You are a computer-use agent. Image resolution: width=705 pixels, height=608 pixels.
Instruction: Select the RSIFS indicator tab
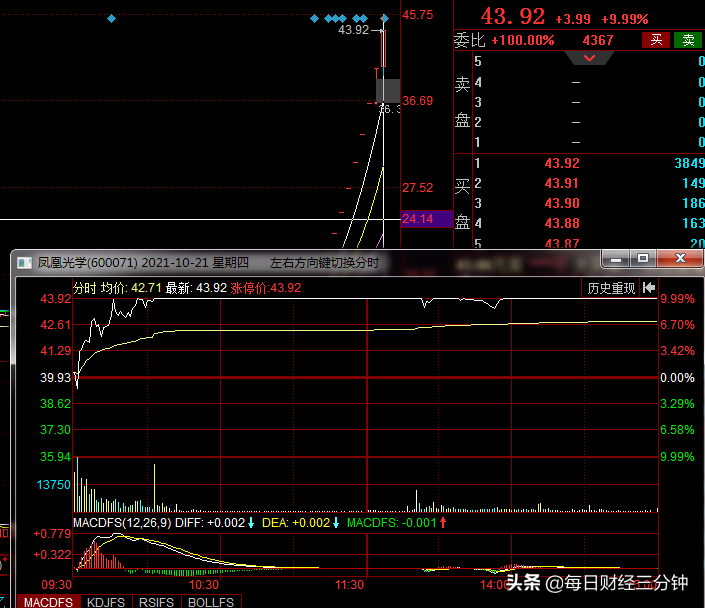156,602
